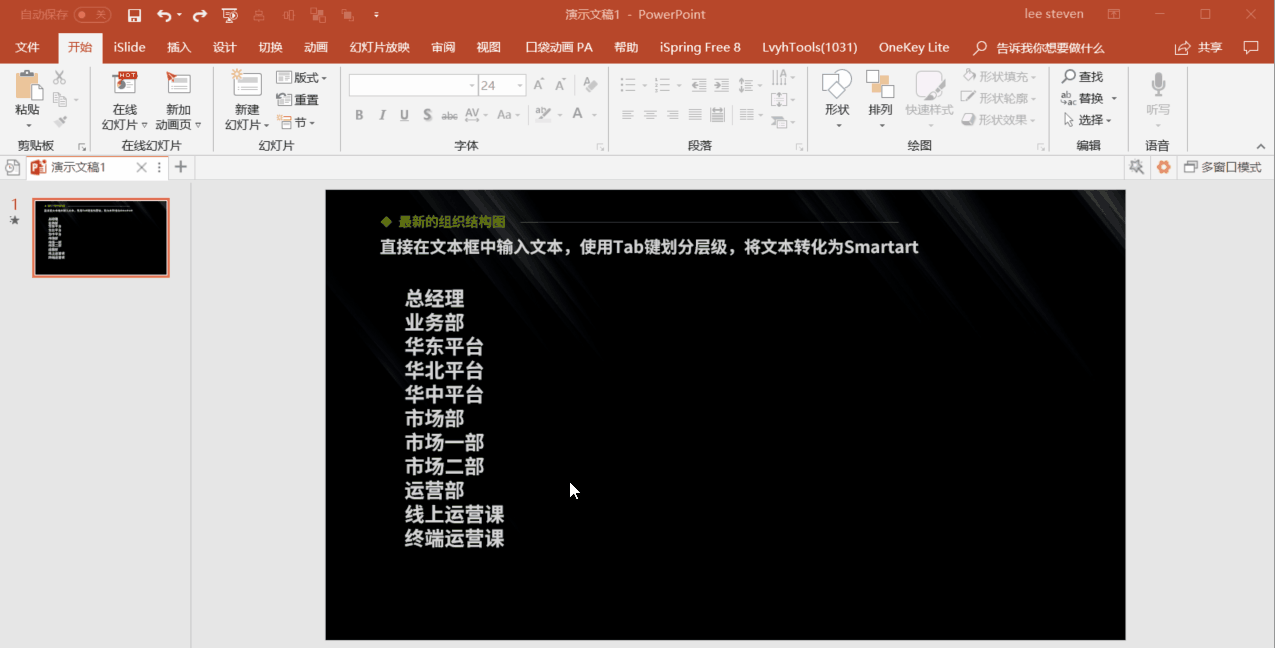The image size is (1275, 648).
Task: Increase list indent level
Action: click(722, 85)
